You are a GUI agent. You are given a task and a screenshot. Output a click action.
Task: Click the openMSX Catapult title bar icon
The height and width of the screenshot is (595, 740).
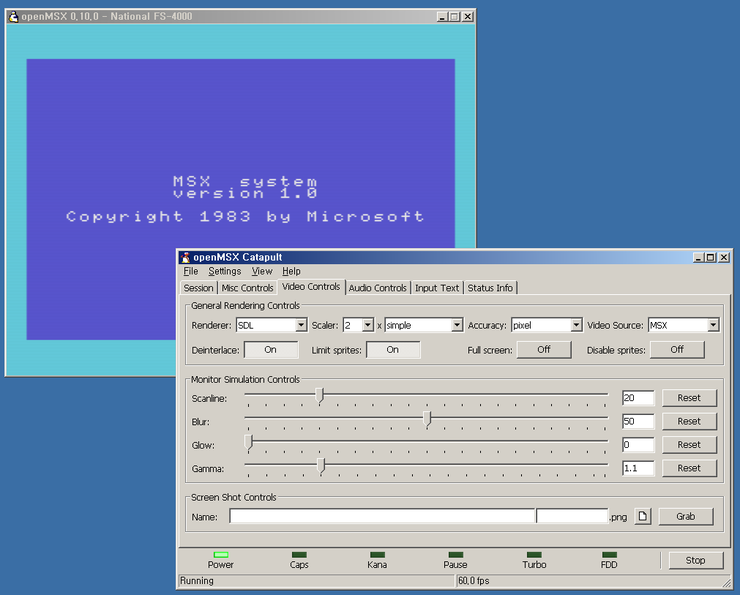[185, 257]
